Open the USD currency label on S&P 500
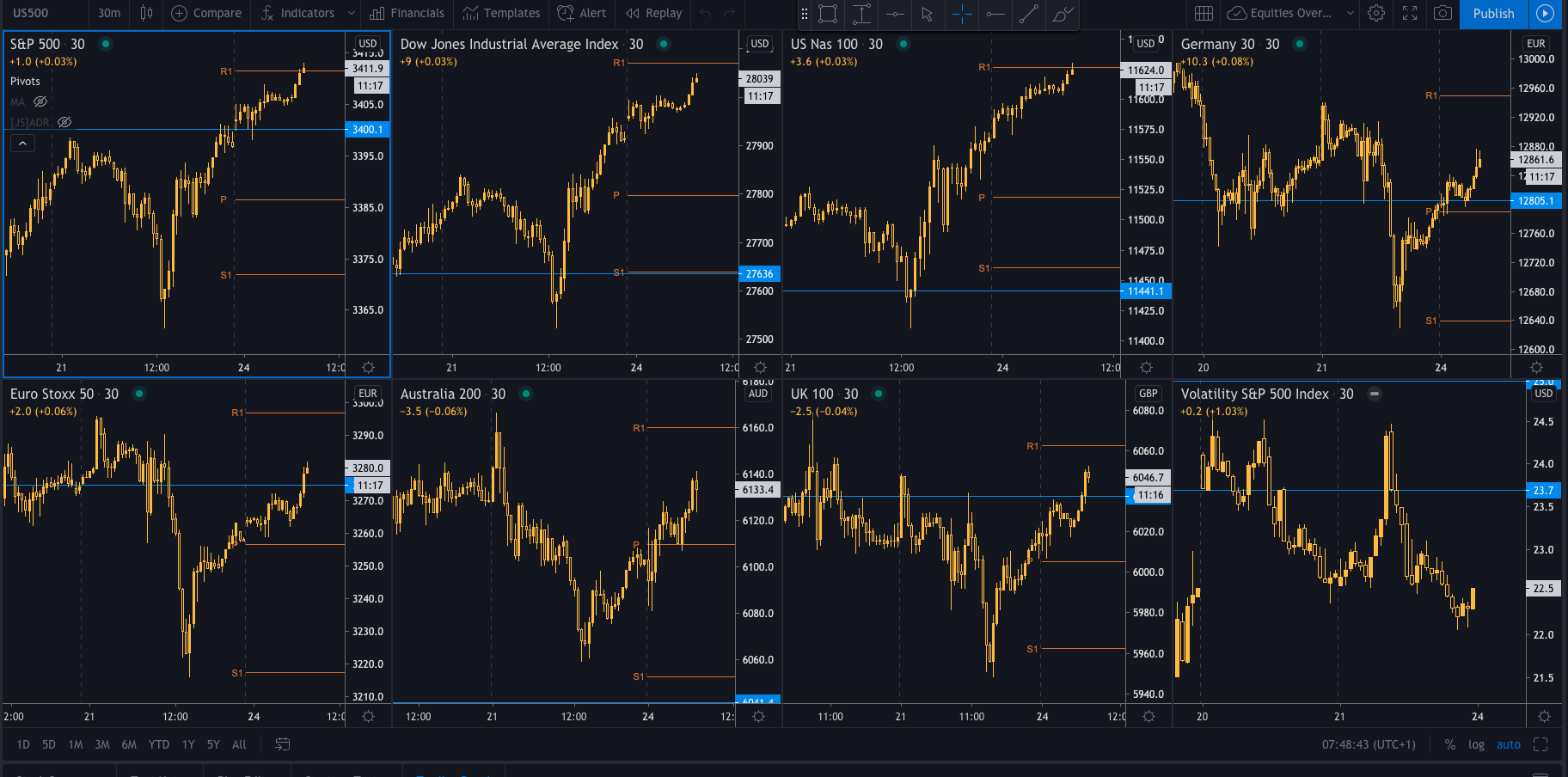1568x777 pixels. (368, 43)
